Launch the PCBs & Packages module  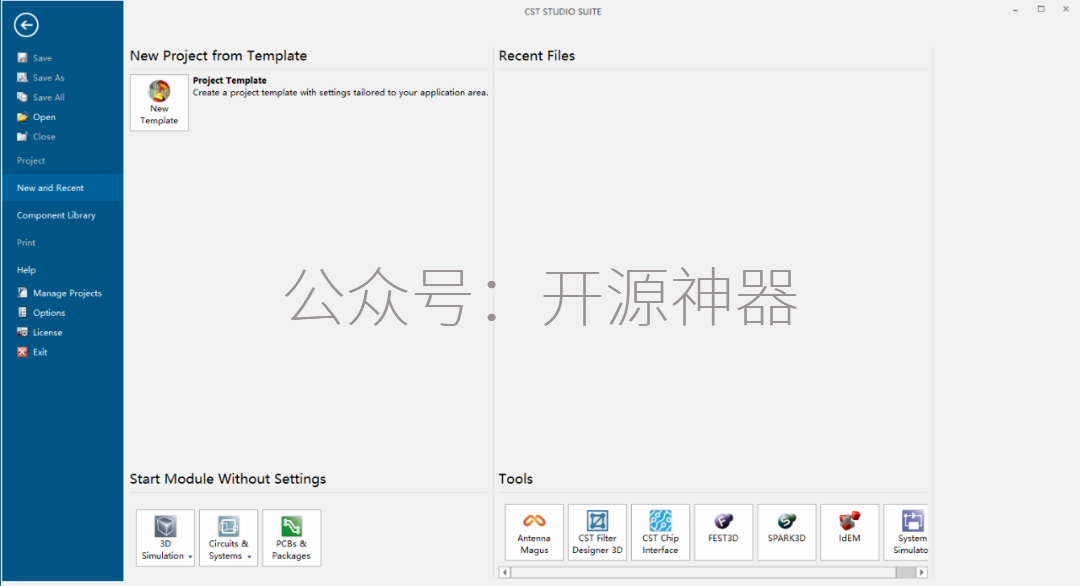pos(291,538)
